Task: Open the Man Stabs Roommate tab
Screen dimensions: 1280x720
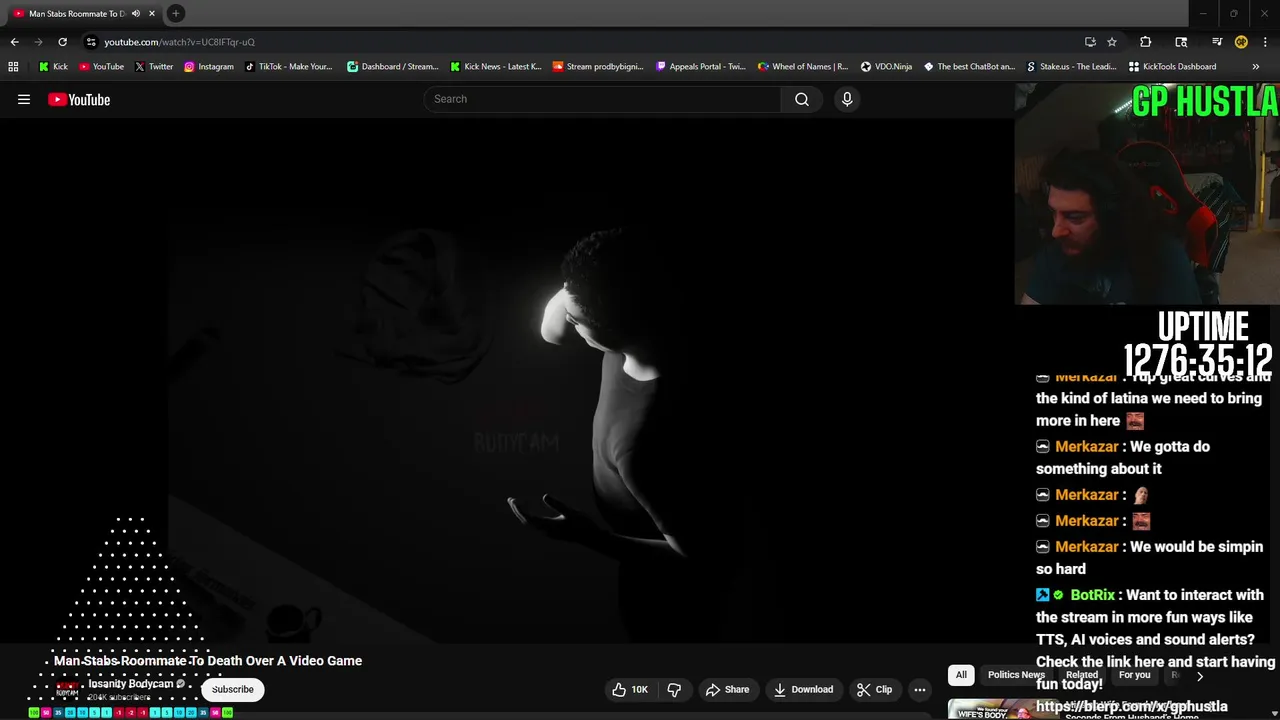Action: pos(78,14)
